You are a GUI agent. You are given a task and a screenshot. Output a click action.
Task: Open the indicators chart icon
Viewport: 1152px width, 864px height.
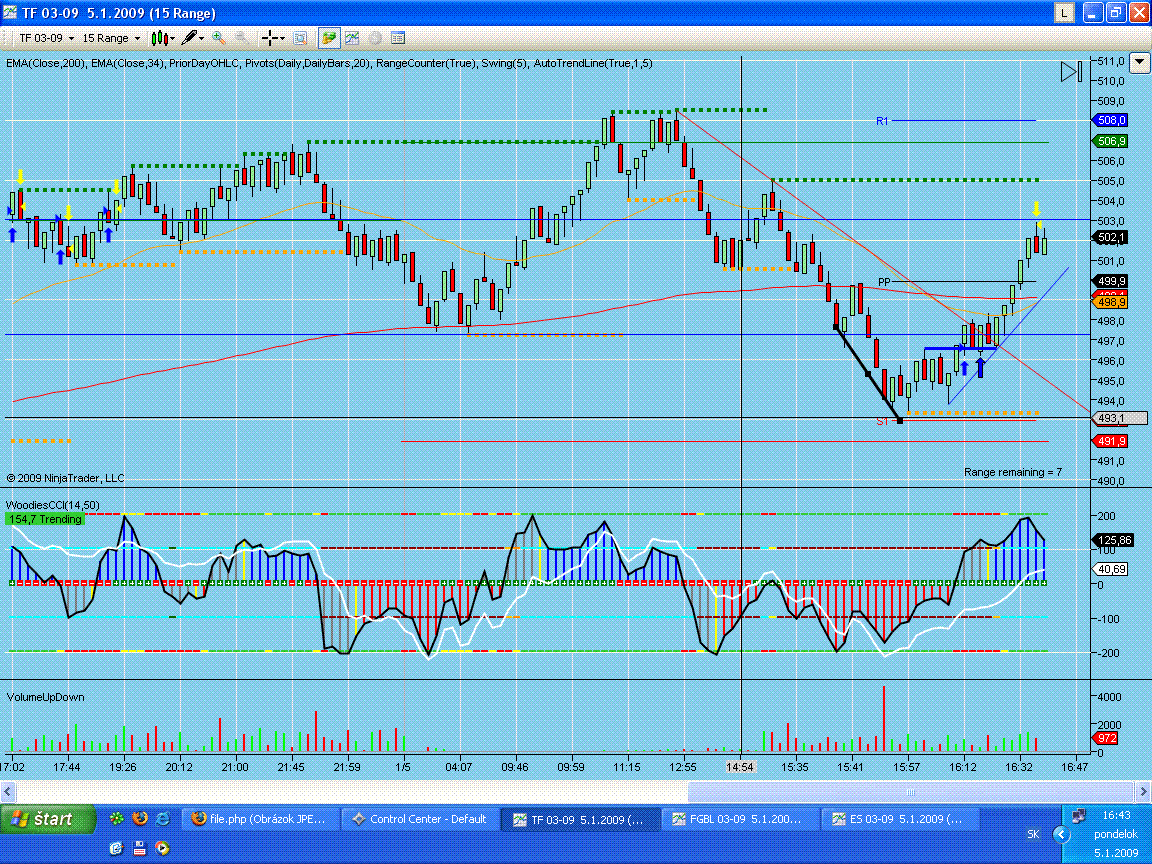tap(352, 38)
